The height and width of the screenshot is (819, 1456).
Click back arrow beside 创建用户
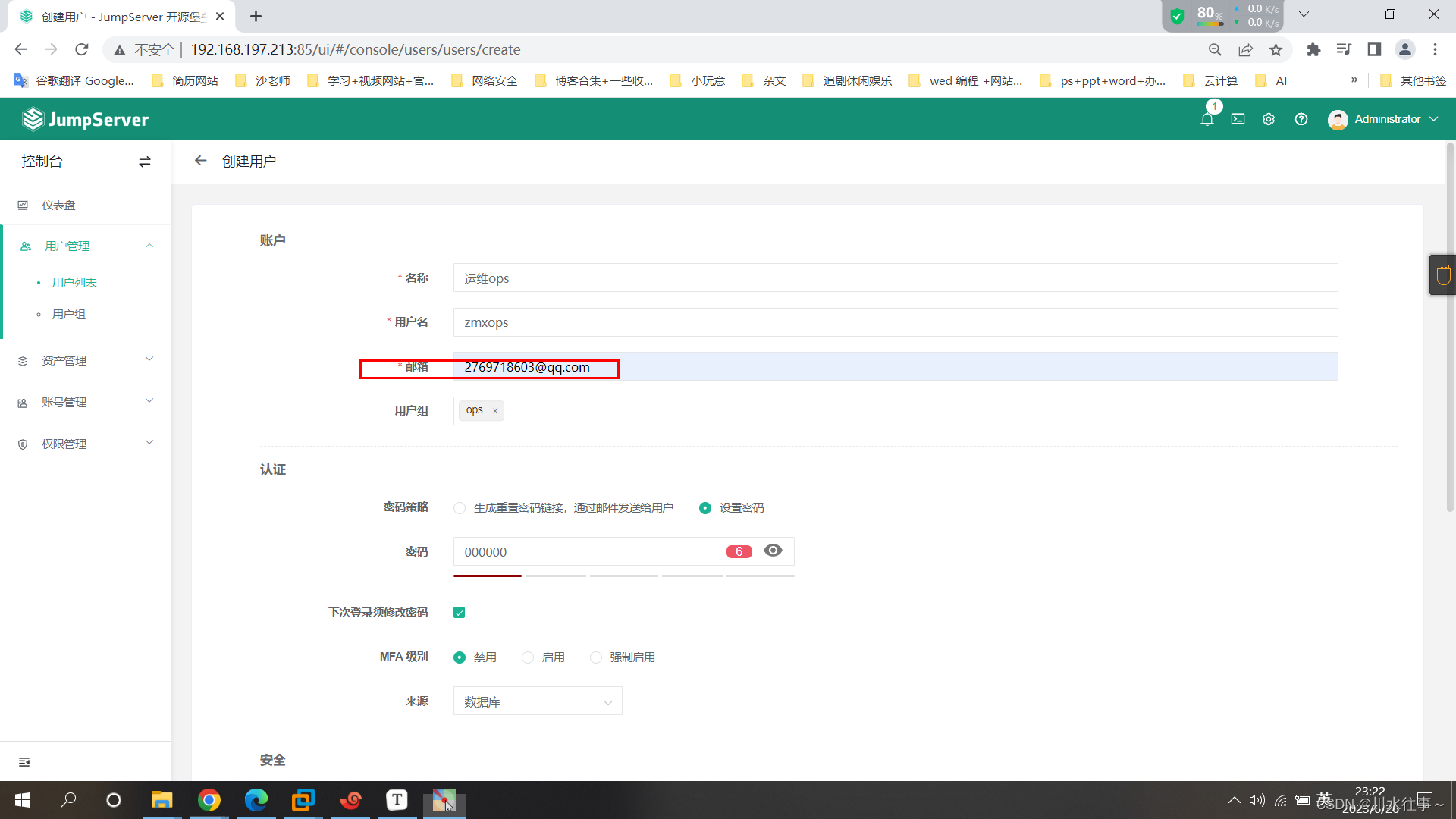pyautogui.click(x=200, y=161)
